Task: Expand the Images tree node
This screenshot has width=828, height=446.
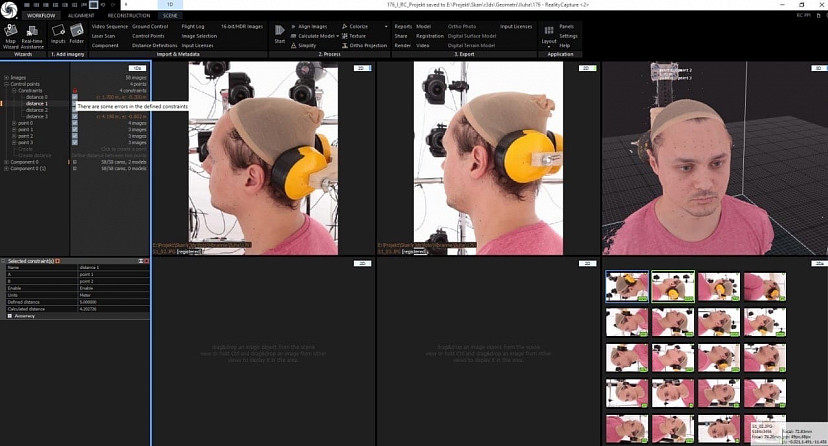Action: click(x=6, y=78)
